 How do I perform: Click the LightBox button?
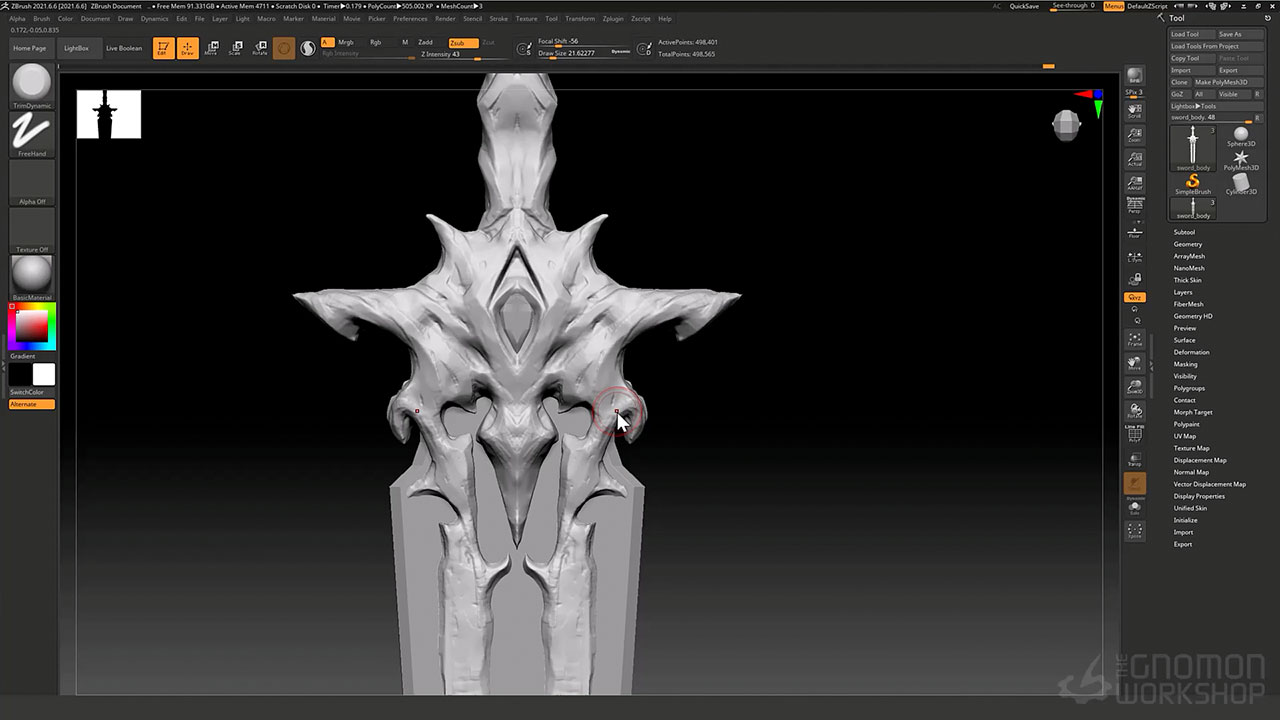point(76,48)
